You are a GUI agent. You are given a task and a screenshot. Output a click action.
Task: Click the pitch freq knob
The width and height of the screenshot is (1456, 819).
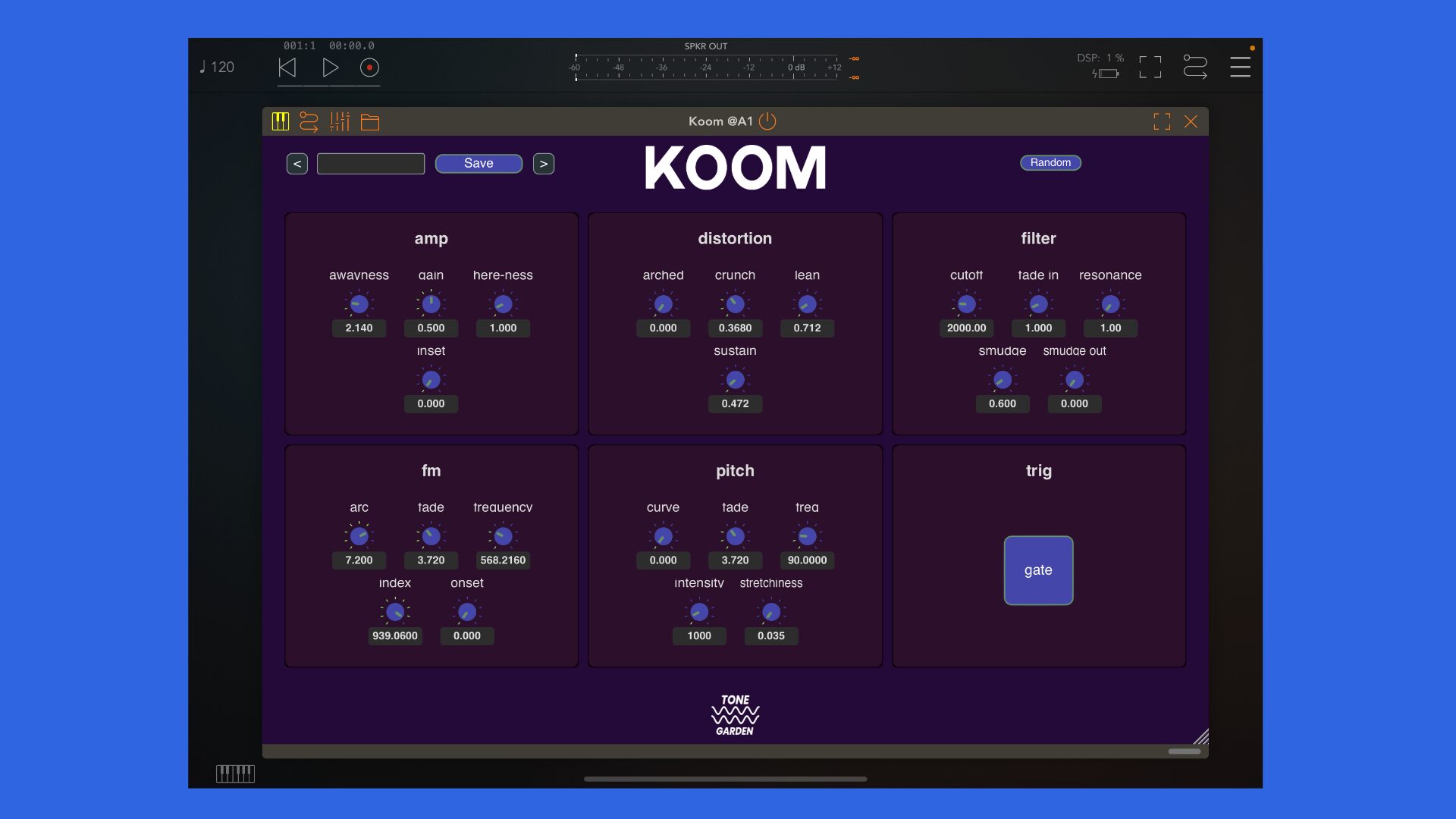tap(807, 536)
